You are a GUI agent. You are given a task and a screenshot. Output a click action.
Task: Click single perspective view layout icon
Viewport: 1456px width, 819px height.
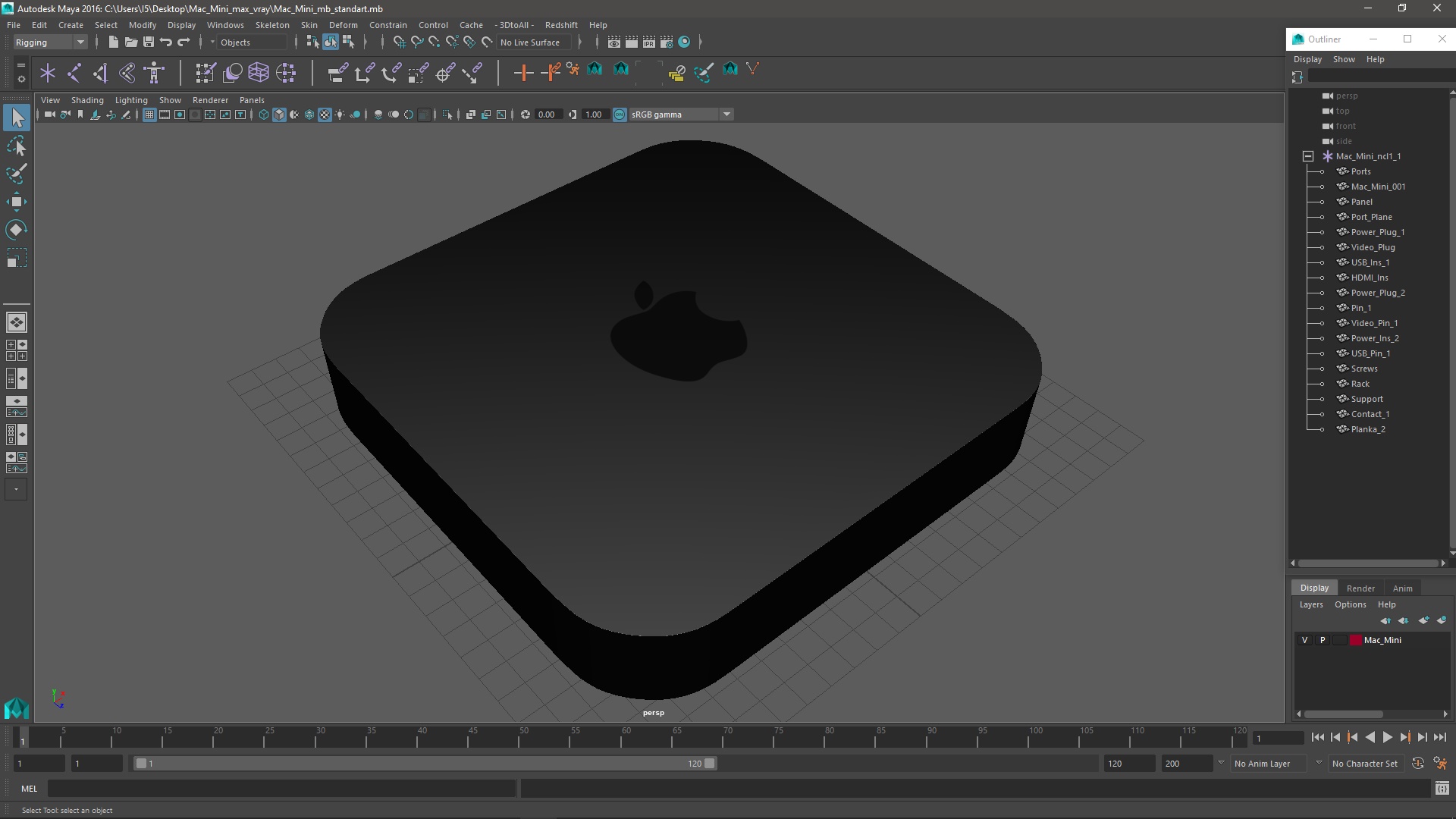(17, 322)
